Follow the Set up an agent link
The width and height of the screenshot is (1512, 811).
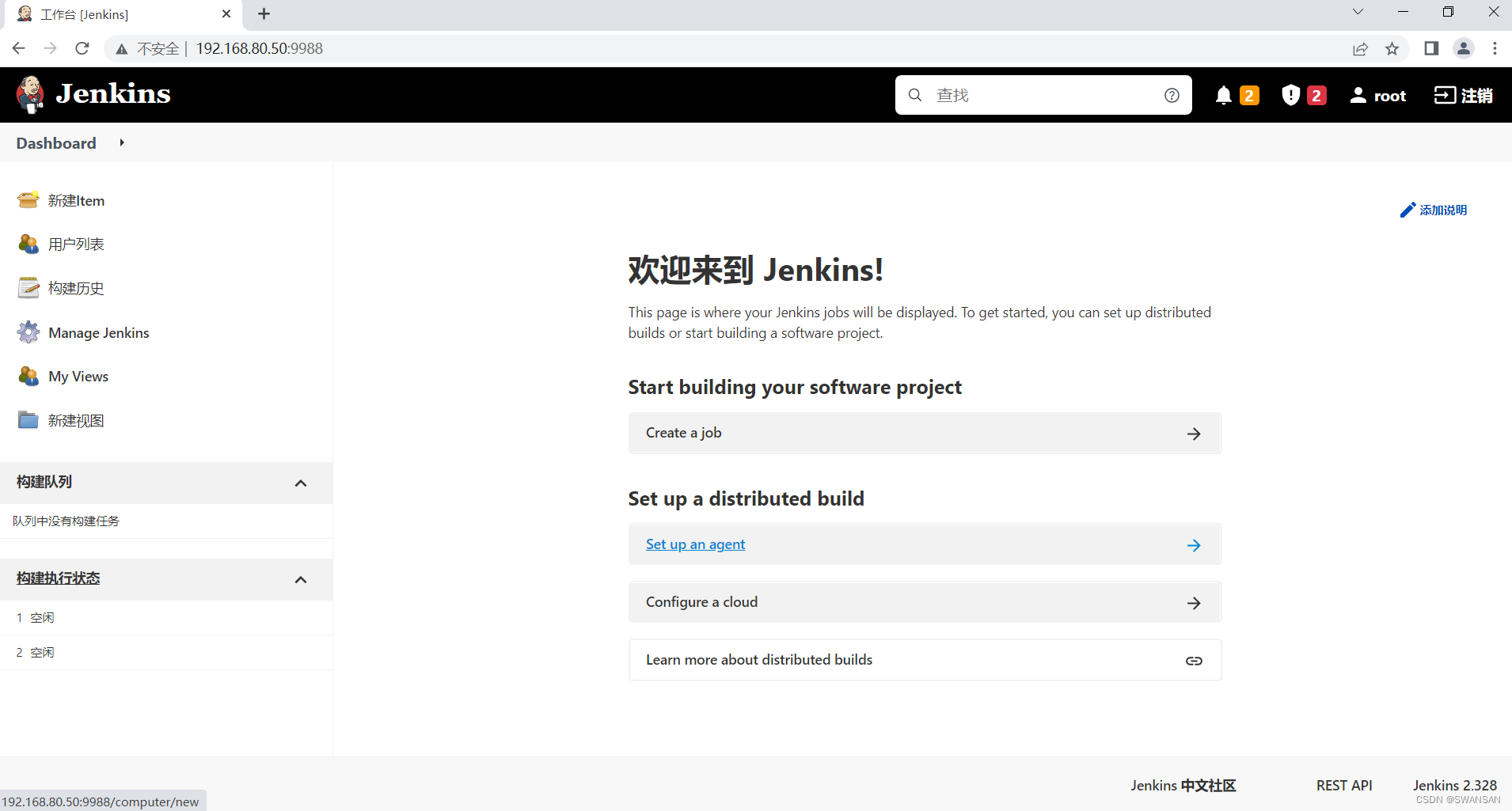tap(694, 544)
